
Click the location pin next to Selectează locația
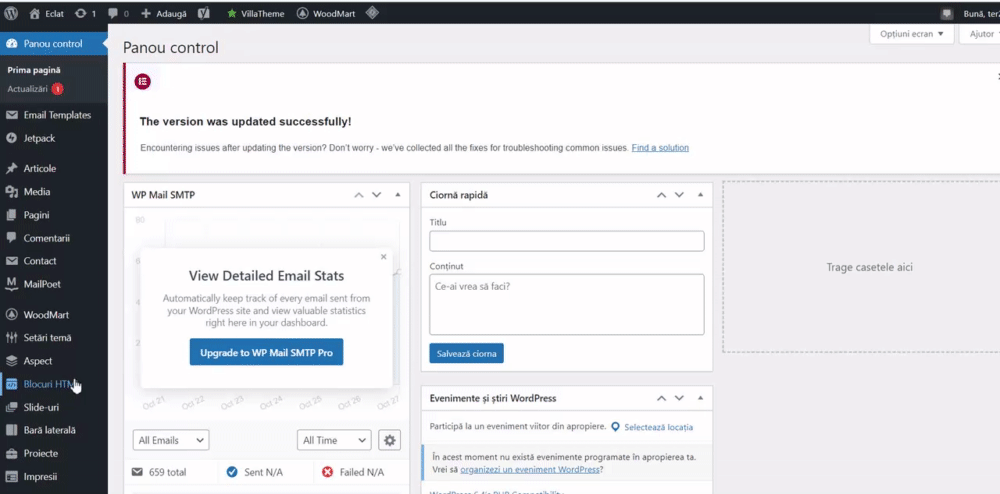point(615,427)
